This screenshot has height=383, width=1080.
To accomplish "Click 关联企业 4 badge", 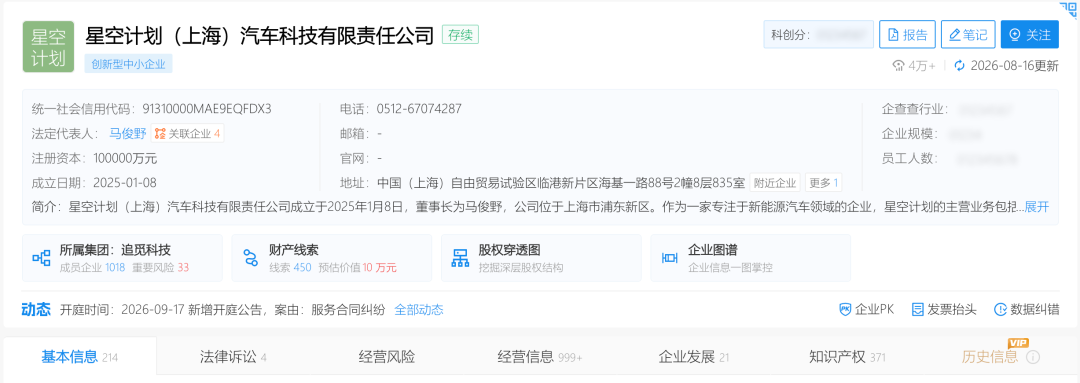I will (187, 134).
